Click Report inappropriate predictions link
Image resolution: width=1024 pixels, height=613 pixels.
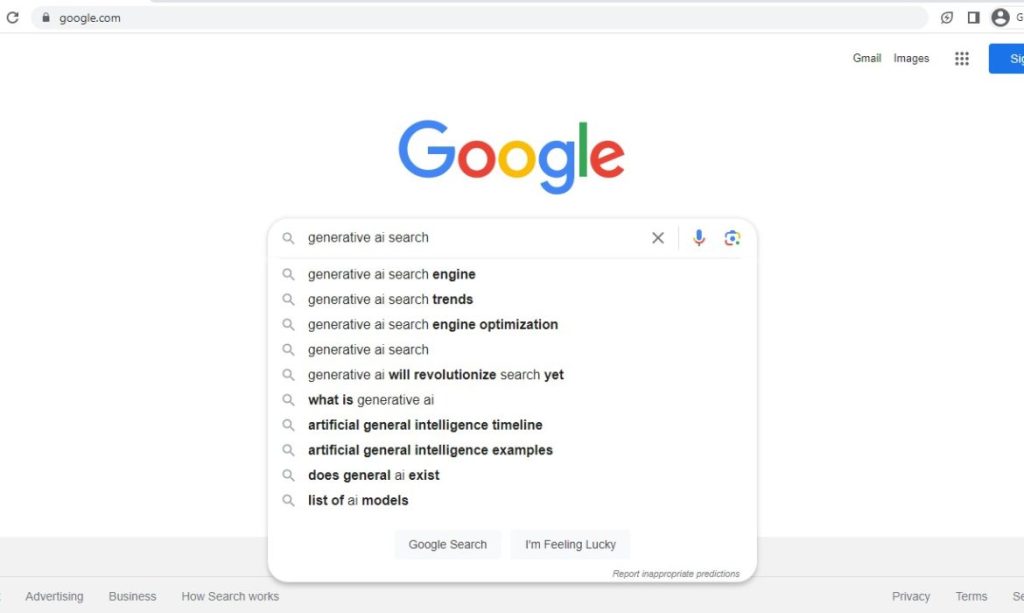[x=676, y=574]
